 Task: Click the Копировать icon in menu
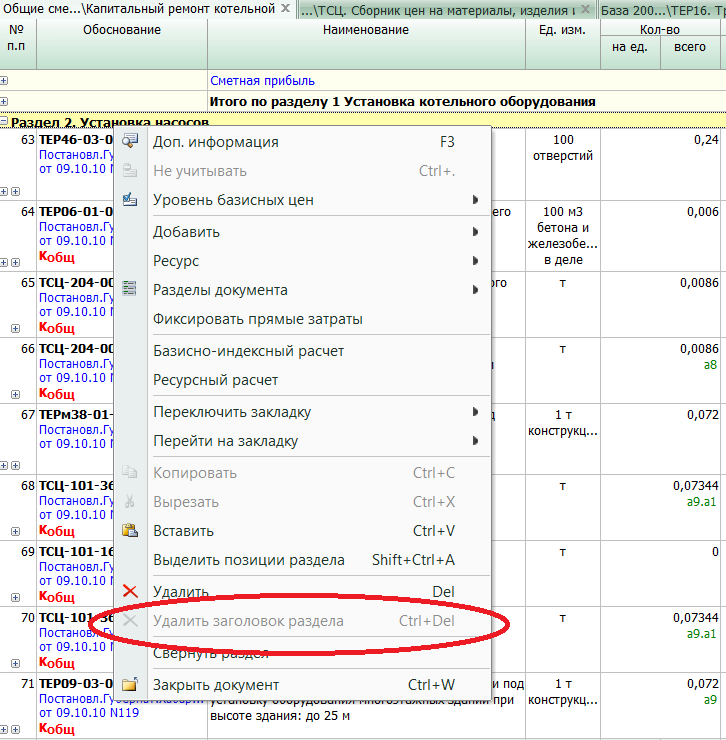(x=129, y=473)
